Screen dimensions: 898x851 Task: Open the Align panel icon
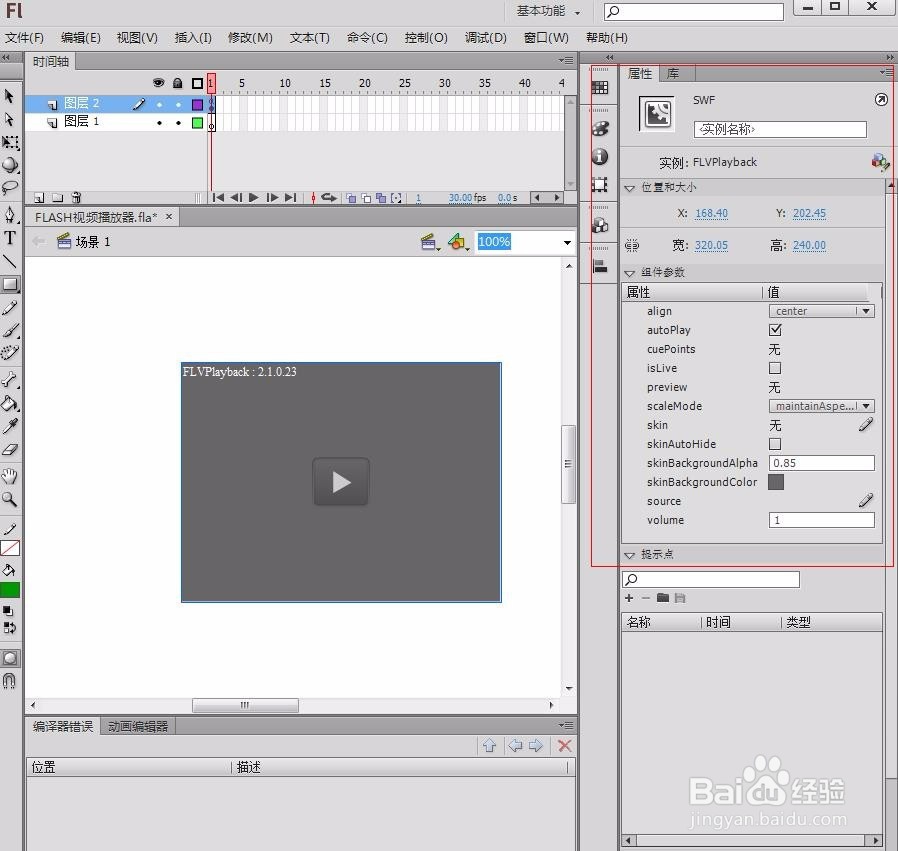[600, 266]
